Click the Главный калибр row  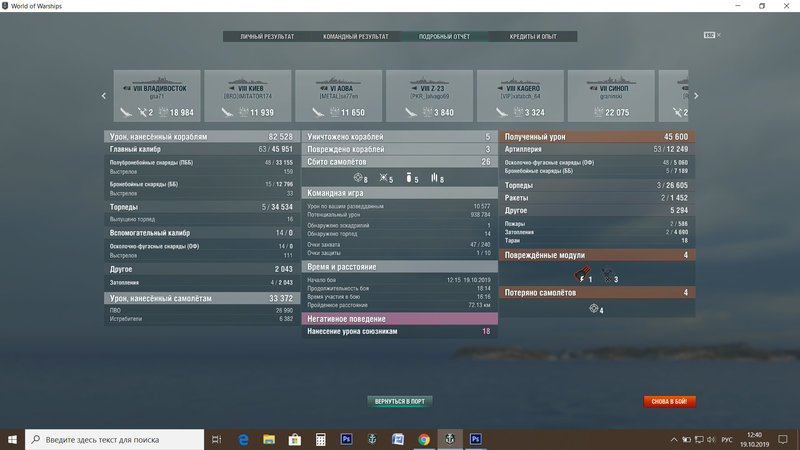pyautogui.click(x=202, y=149)
